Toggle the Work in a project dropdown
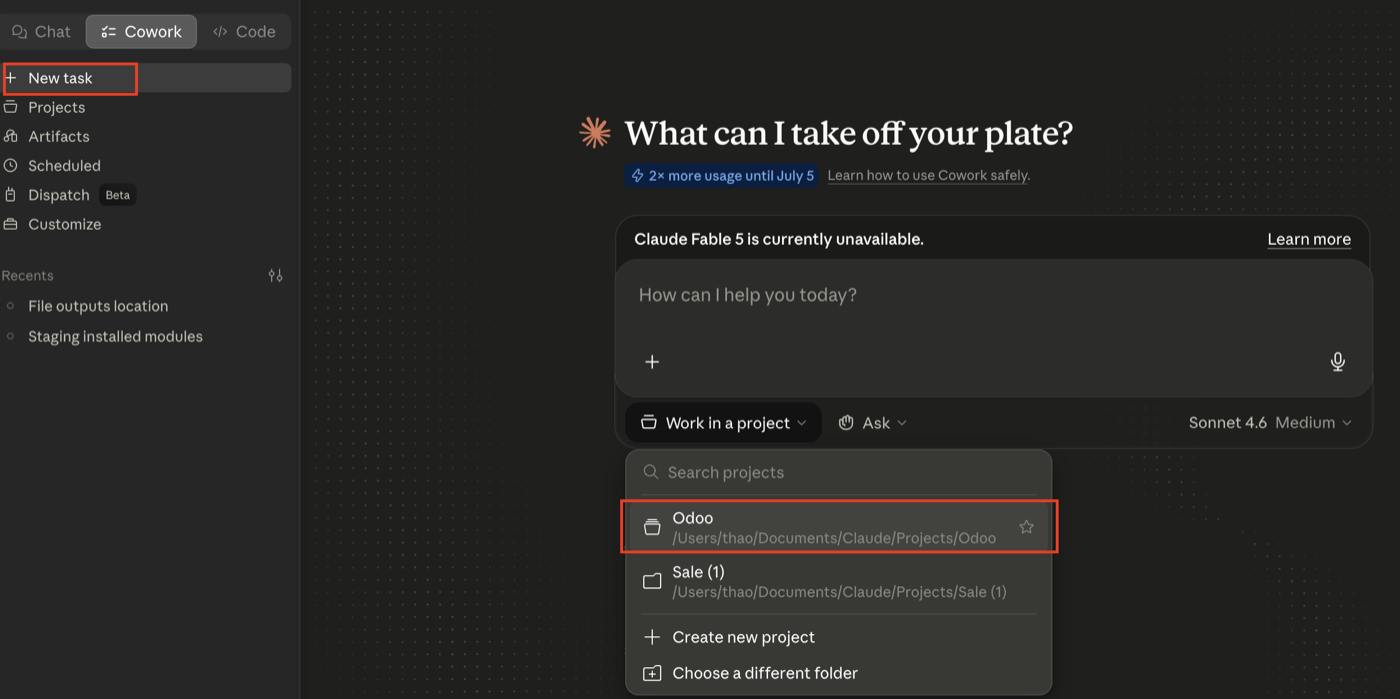Viewport: 1400px width, 699px height. point(724,423)
